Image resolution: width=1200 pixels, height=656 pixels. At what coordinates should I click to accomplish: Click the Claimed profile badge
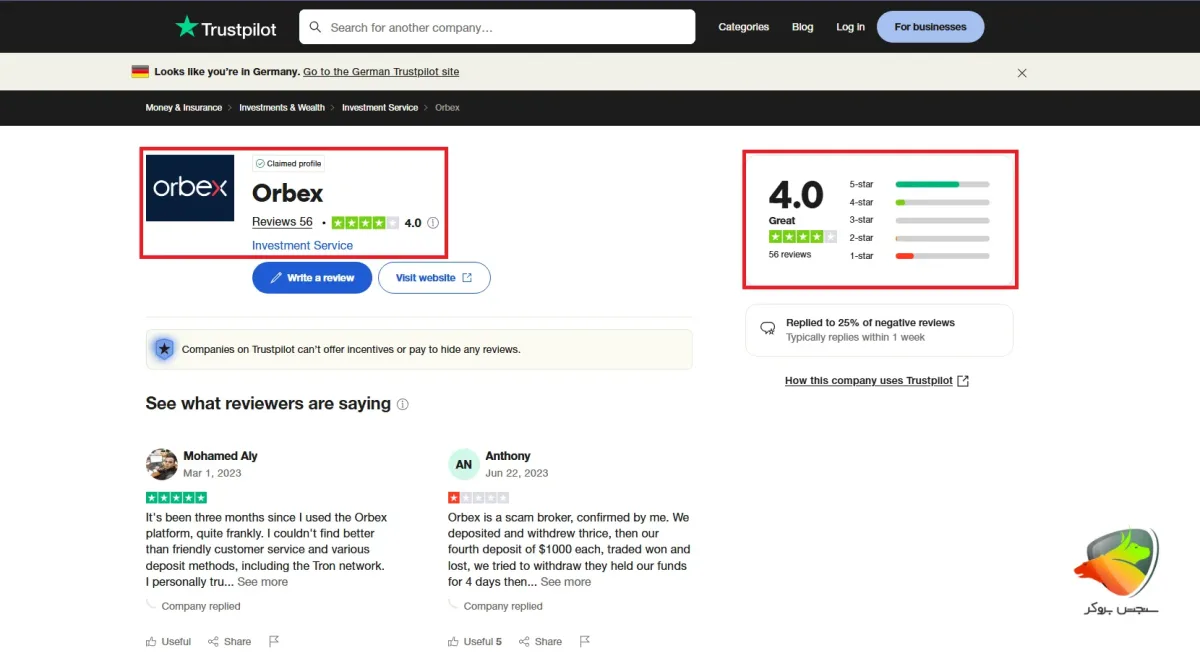coord(288,164)
